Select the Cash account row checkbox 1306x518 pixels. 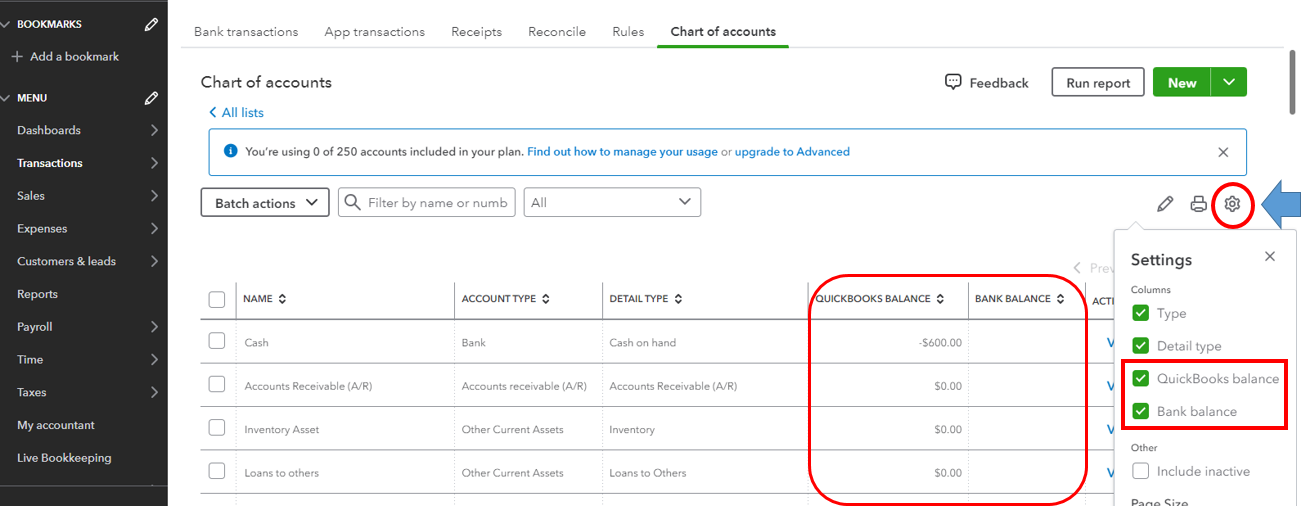coord(217,341)
